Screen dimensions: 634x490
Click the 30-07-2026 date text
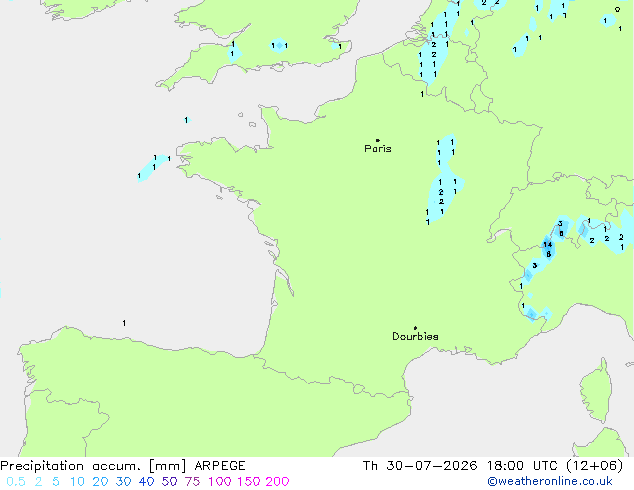pos(431,466)
